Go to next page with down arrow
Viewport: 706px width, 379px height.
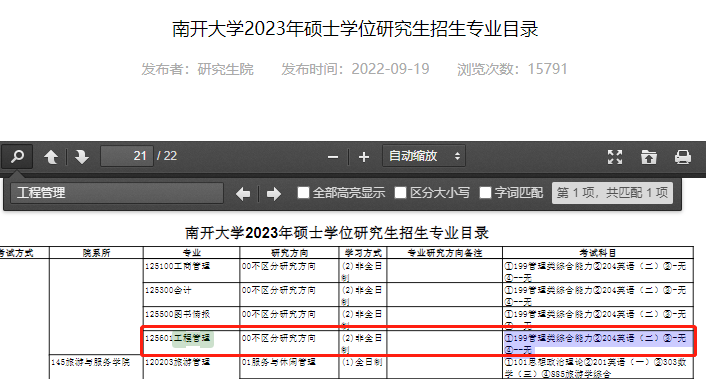click(81, 157)
